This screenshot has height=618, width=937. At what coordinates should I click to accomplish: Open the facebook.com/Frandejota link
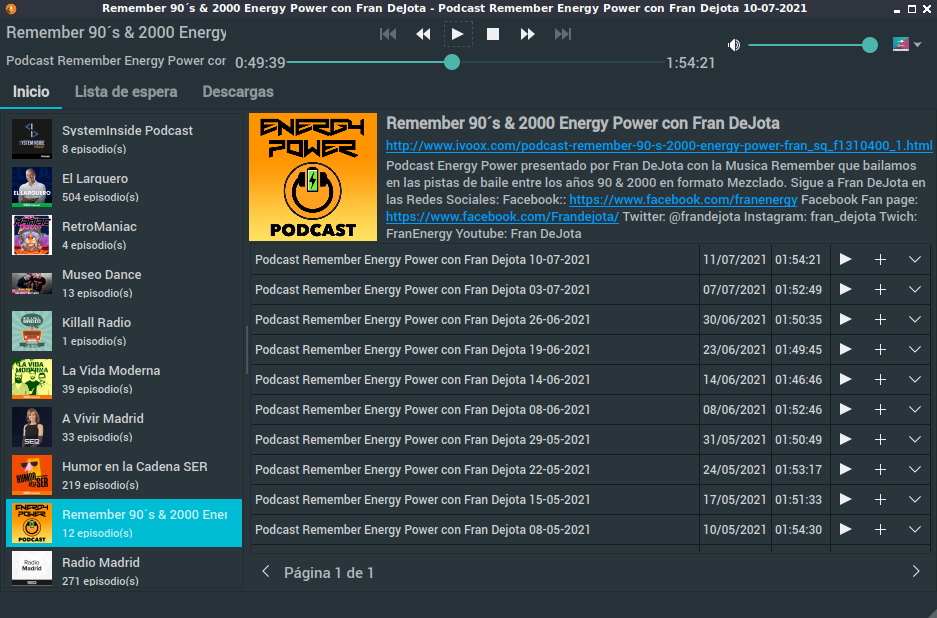502,216
